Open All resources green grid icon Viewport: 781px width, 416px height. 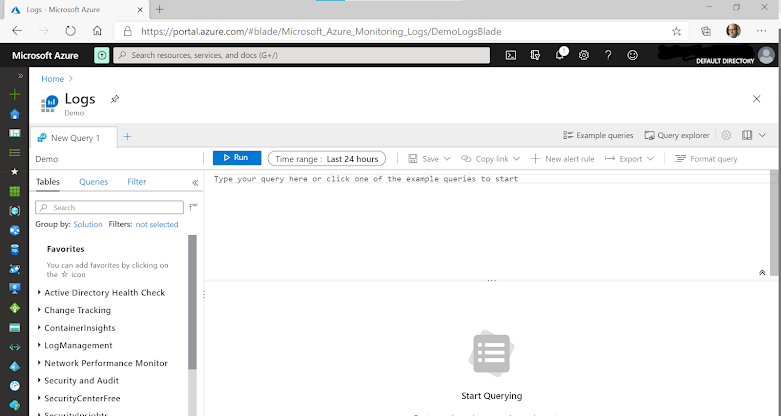14,191
